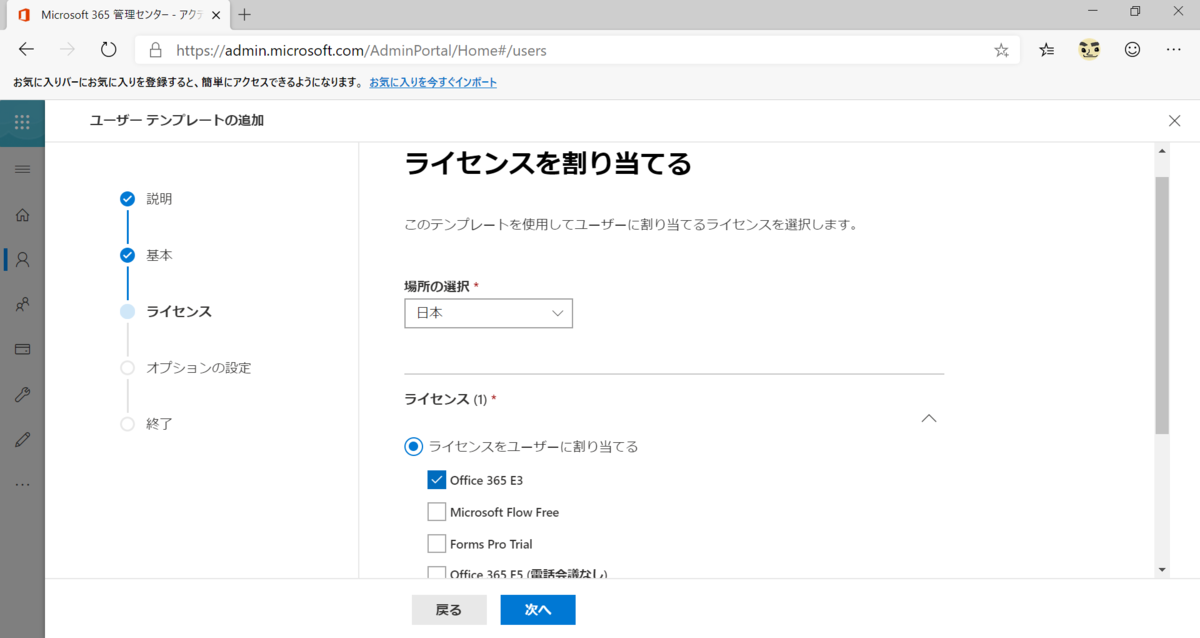
Task: Click the panel vertical scrollbar thumb
Action: click(x=1161, y=305)
